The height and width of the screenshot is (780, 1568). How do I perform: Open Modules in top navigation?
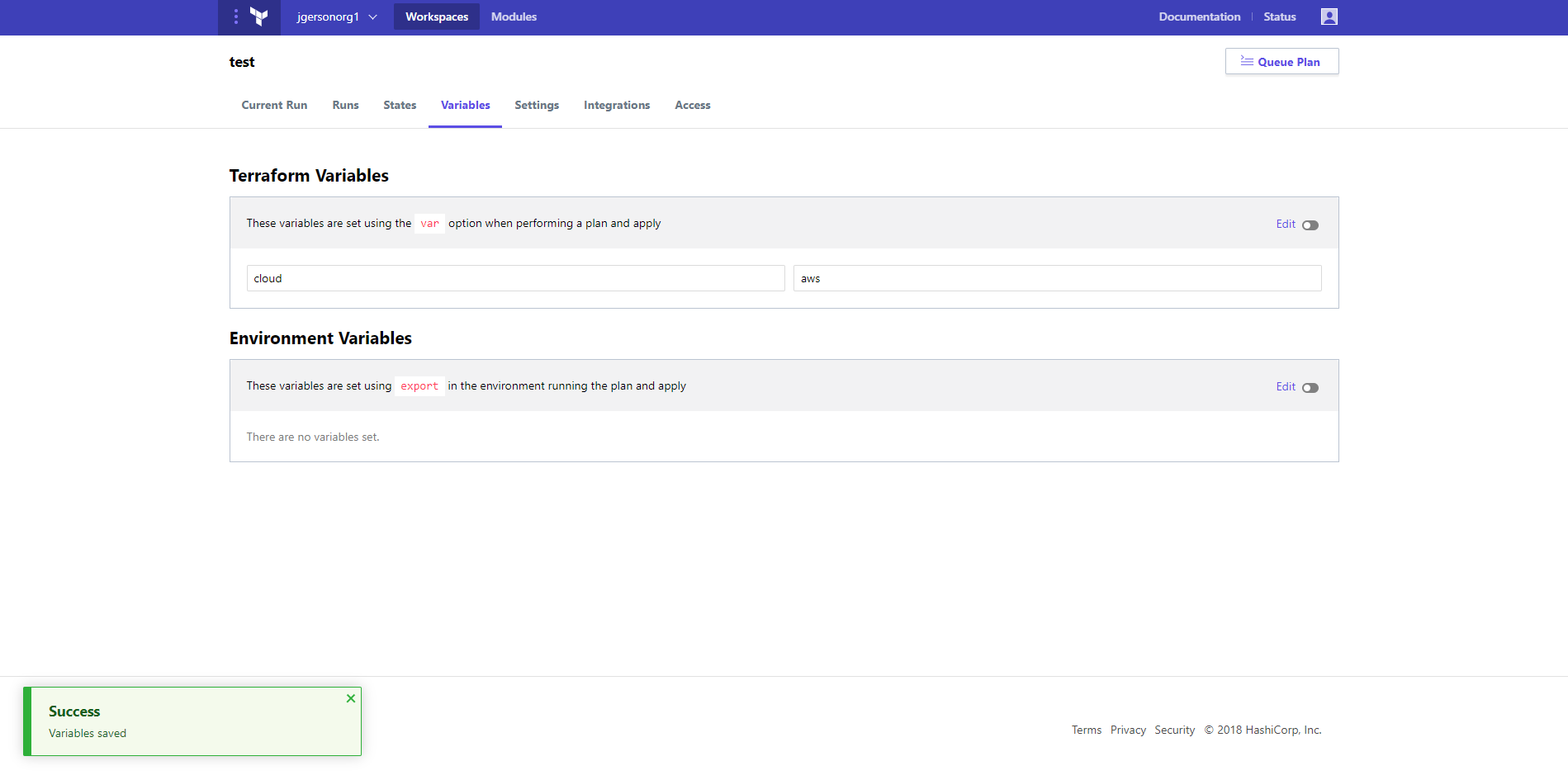[514, 17]
